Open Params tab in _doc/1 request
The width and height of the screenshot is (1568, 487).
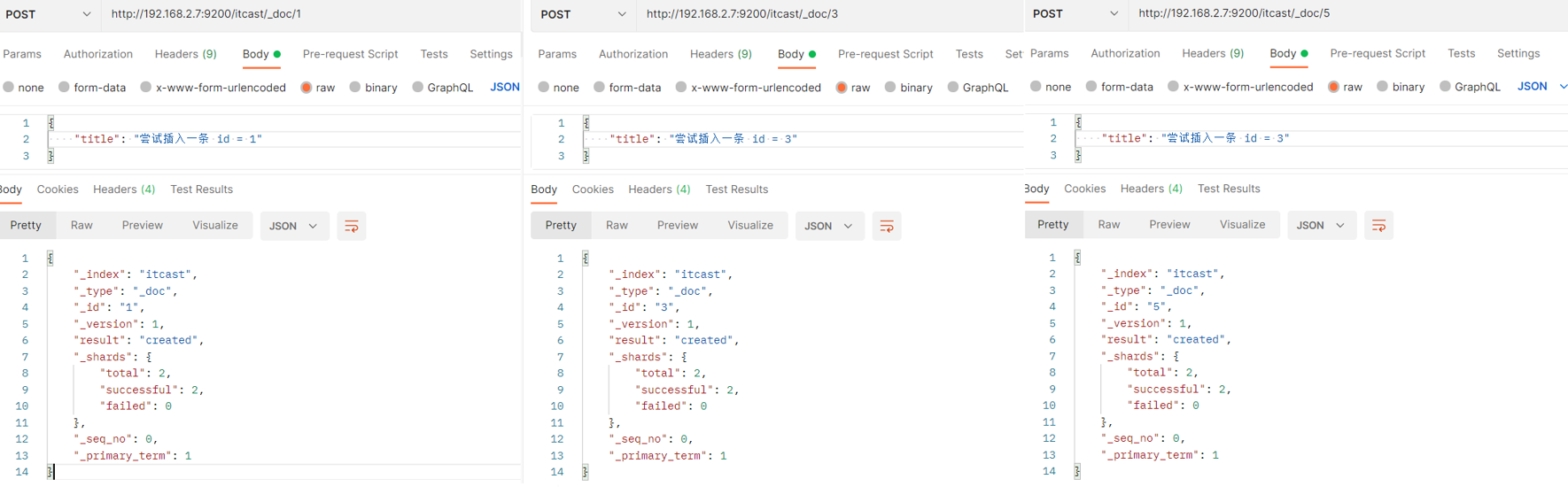[x=22, y=54]
